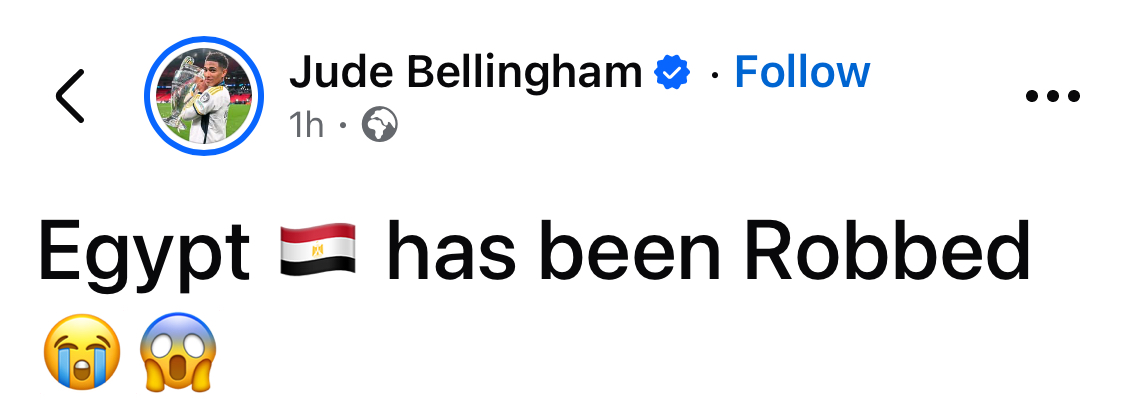1125x414 pixels.
Task: Select the first name Jude
Action: tap(342, 72)
